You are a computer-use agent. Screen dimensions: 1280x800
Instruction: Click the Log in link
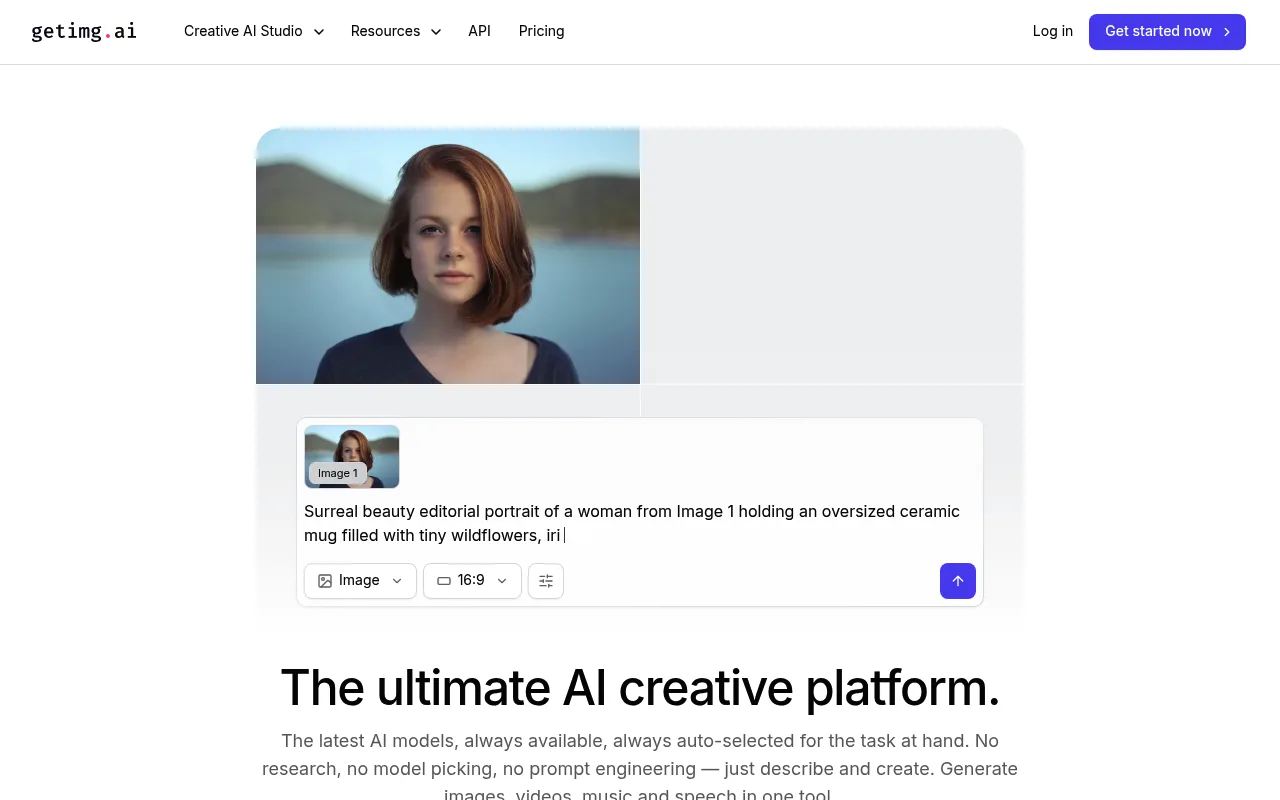pos(1052,31)
